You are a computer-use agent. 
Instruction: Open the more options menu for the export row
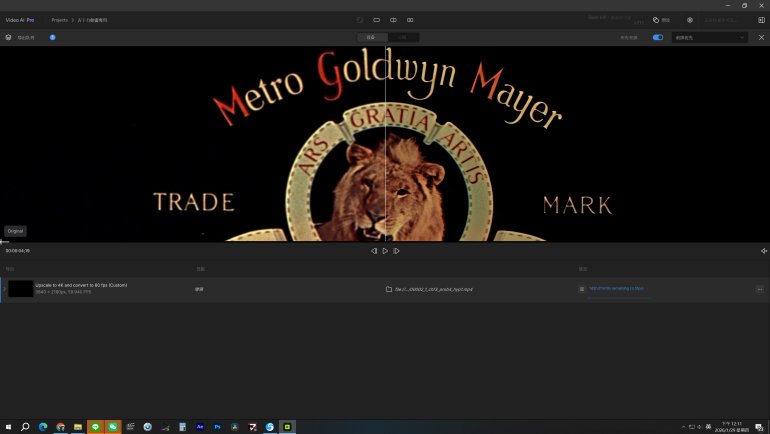[x=760, y=289]
